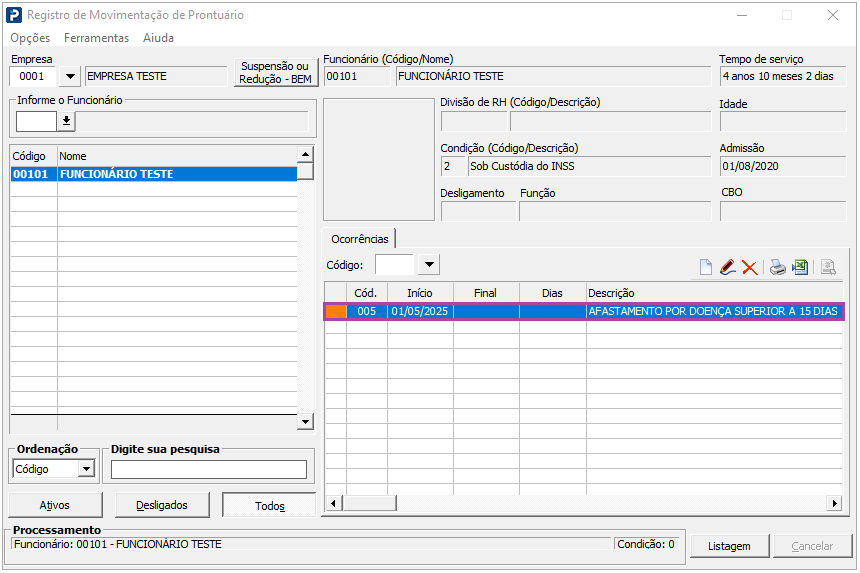Click AFASTAMENTO POR DOENÇA SUPERIOR A 15 DIAS cell
The image size is (860, 573).
(714, 311)
